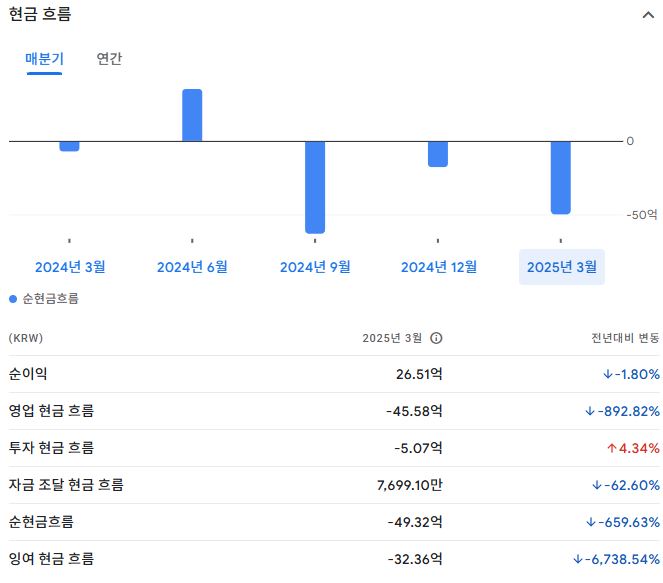Collapse the 현금 흐름 section chevron
Viewport: 663px width, 583px height.
click(x=648, y=15)
